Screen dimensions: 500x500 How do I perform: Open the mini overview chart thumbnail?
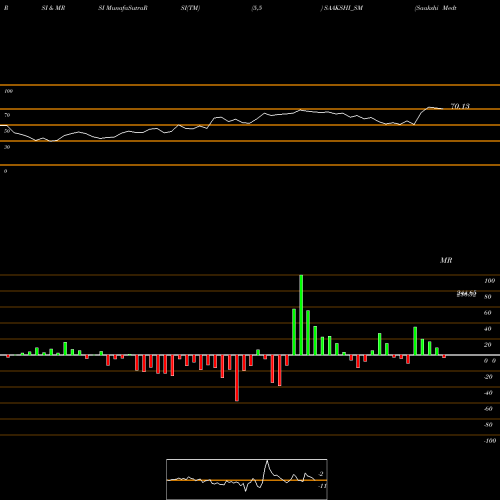[247, 479]
